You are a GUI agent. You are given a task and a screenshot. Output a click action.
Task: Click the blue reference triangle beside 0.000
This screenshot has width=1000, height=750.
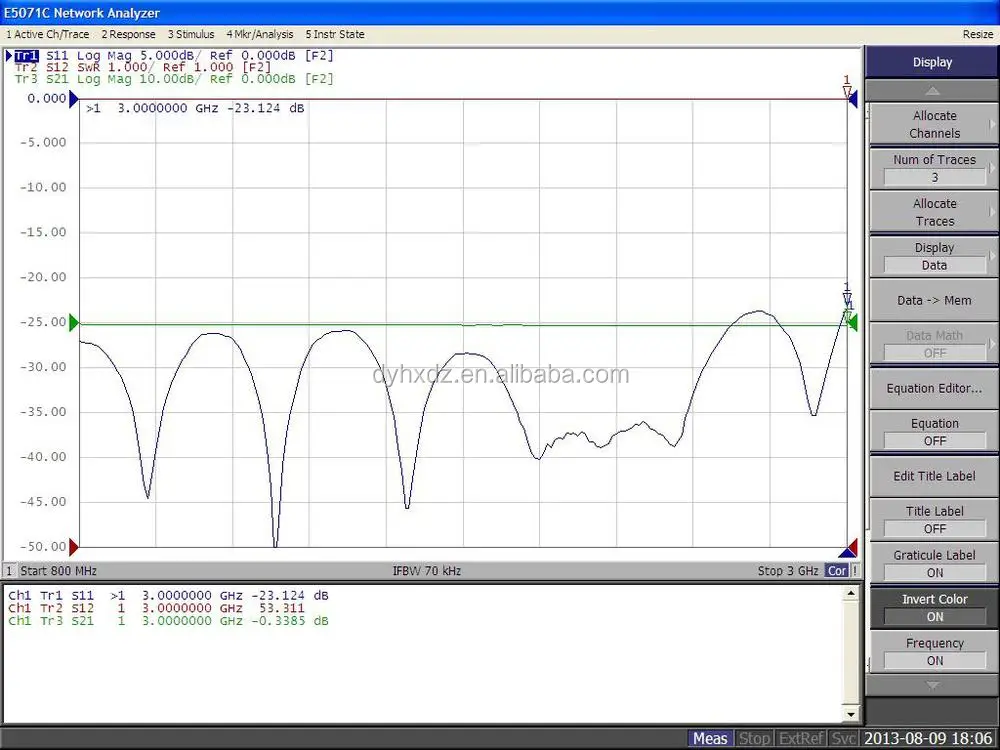pos(73,99)
